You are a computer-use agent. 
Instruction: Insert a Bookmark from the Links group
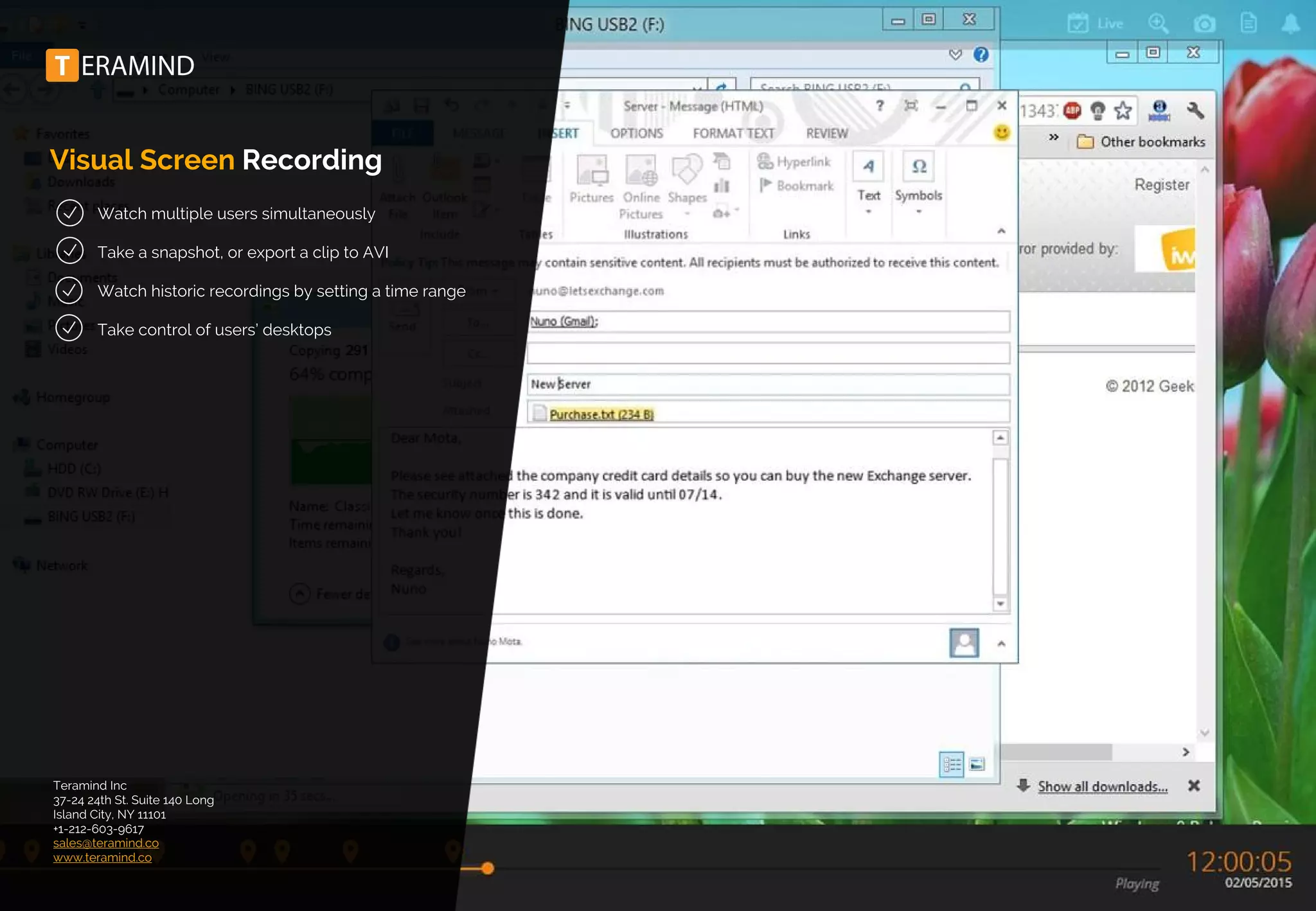(796, 186)
